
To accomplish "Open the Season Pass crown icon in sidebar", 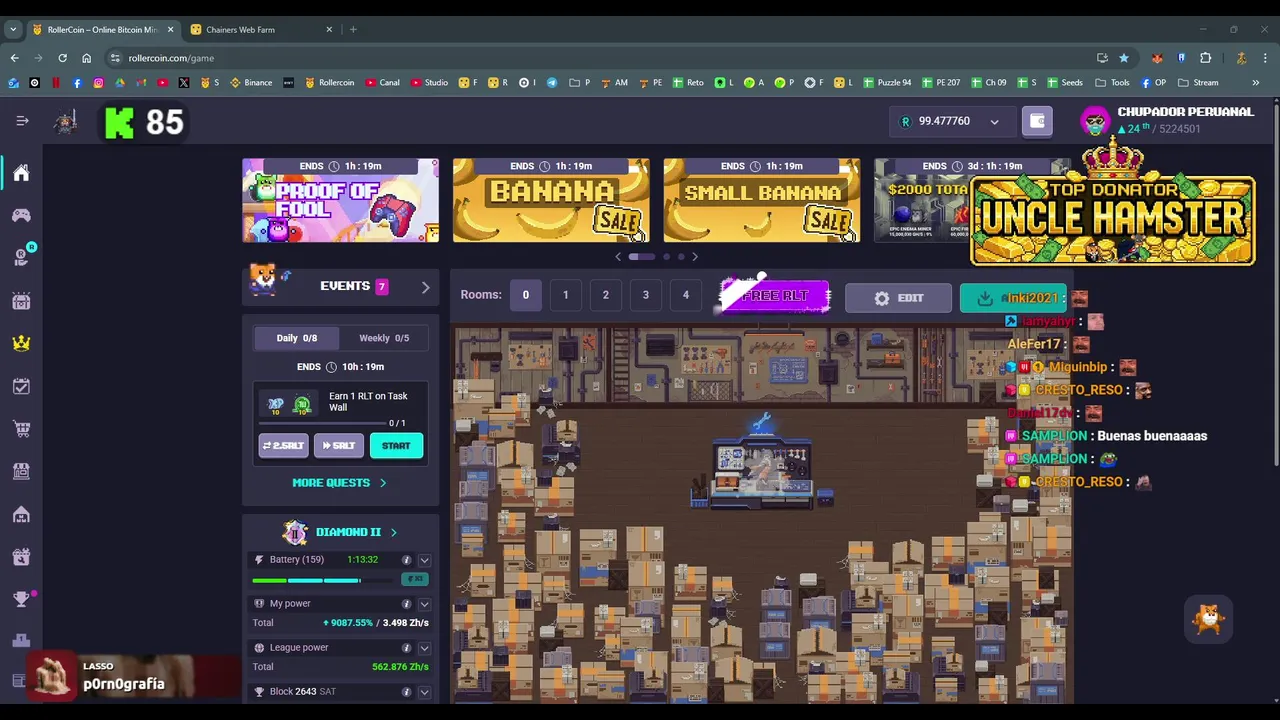I will 21,343.
